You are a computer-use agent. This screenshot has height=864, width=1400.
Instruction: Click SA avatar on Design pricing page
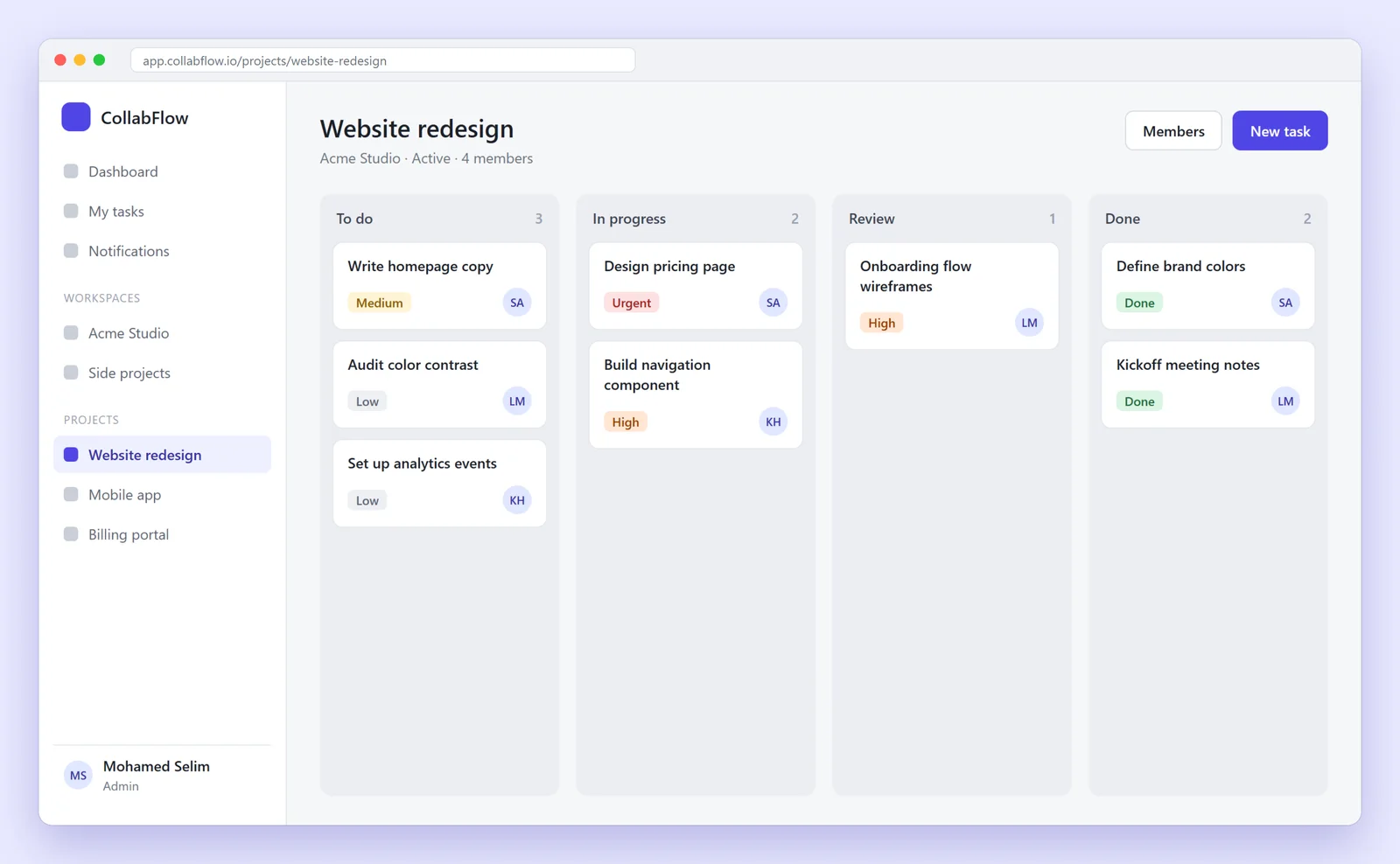point(773,303)
